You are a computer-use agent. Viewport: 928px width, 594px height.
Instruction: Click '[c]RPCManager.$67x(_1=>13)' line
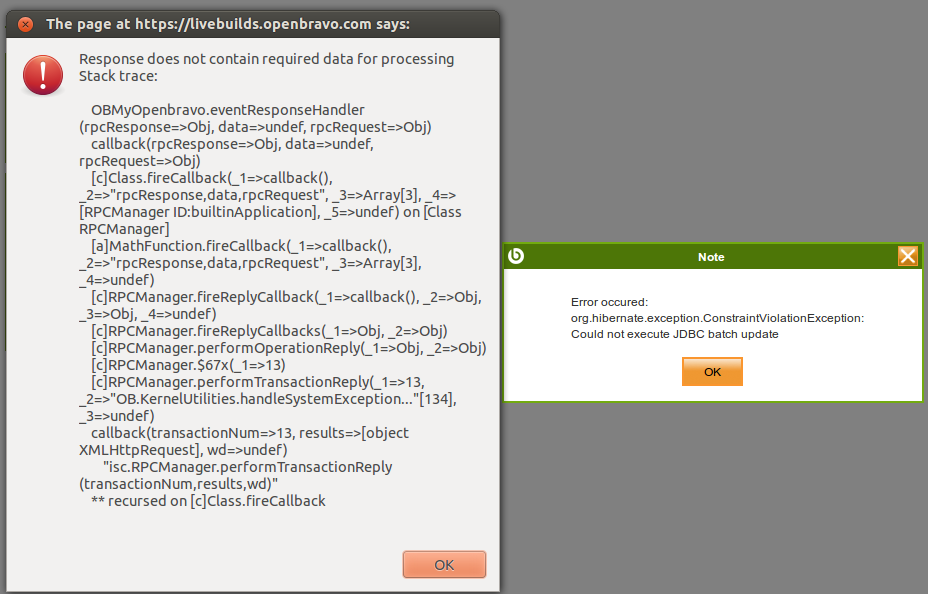tap(188, 365)
